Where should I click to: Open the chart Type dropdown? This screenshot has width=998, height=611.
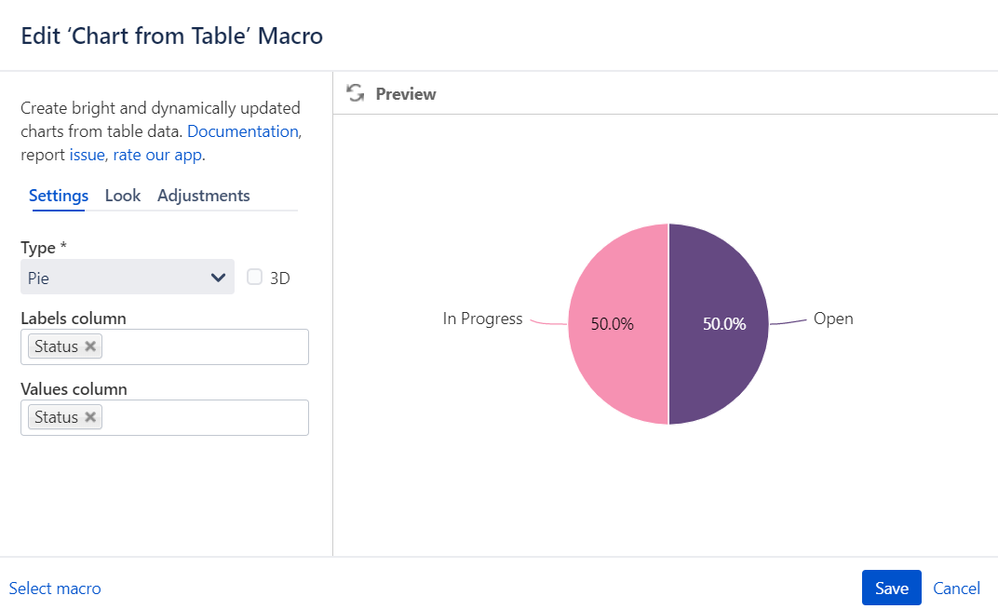pos(127,277)
